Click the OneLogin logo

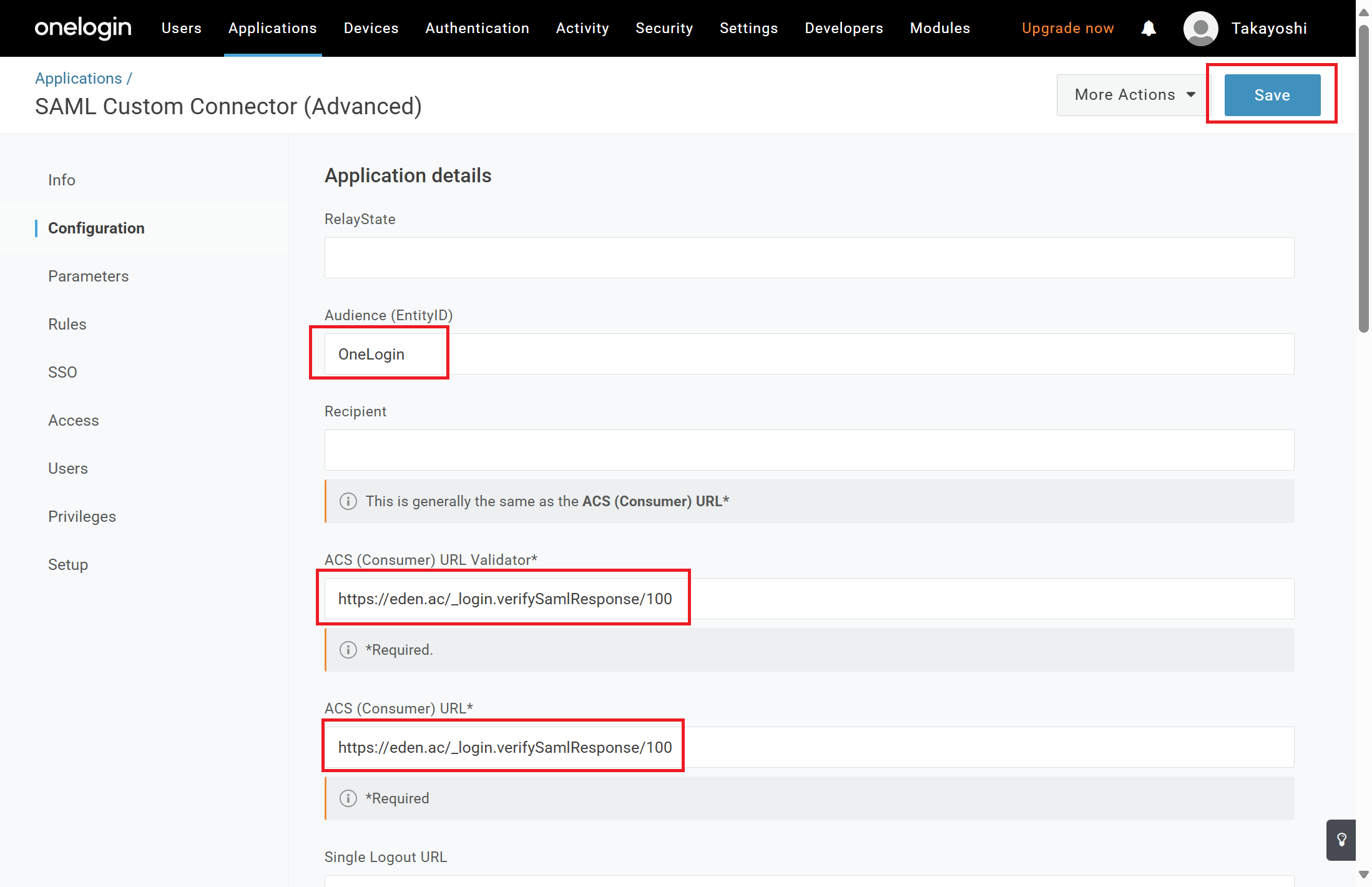[x=83, y=28]
